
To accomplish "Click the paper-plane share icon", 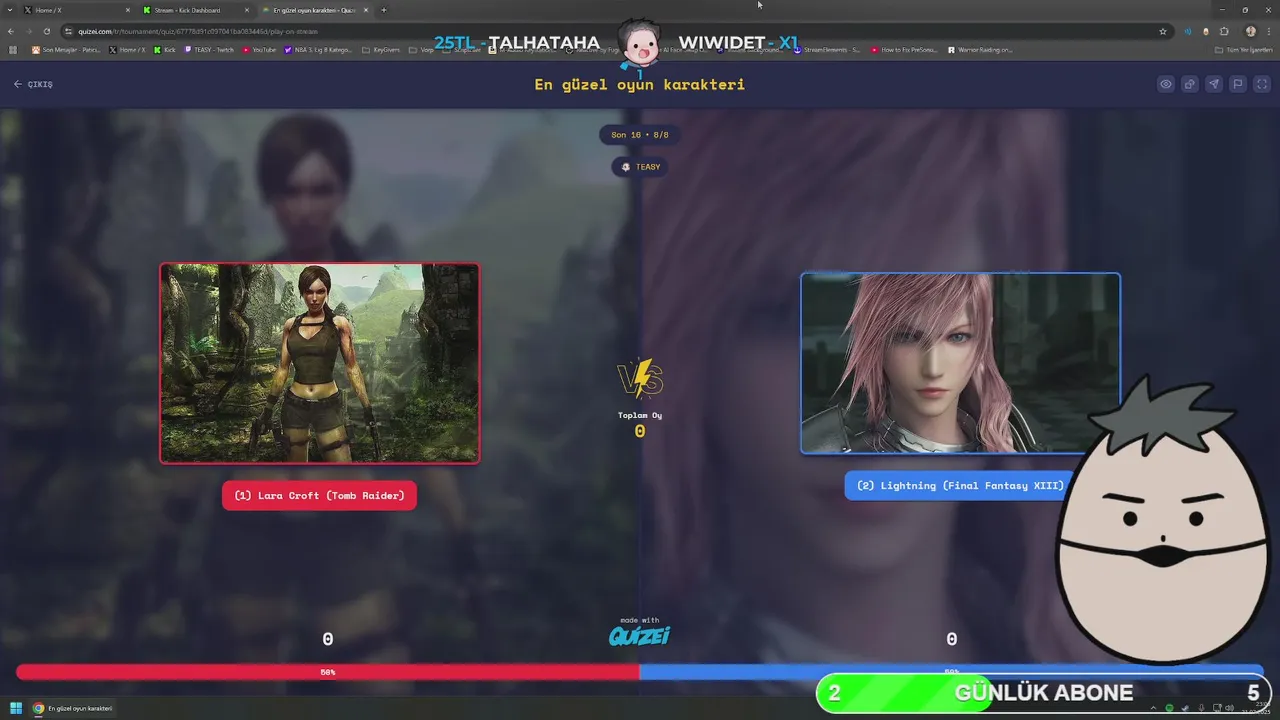I will [x=1214, y=84].
